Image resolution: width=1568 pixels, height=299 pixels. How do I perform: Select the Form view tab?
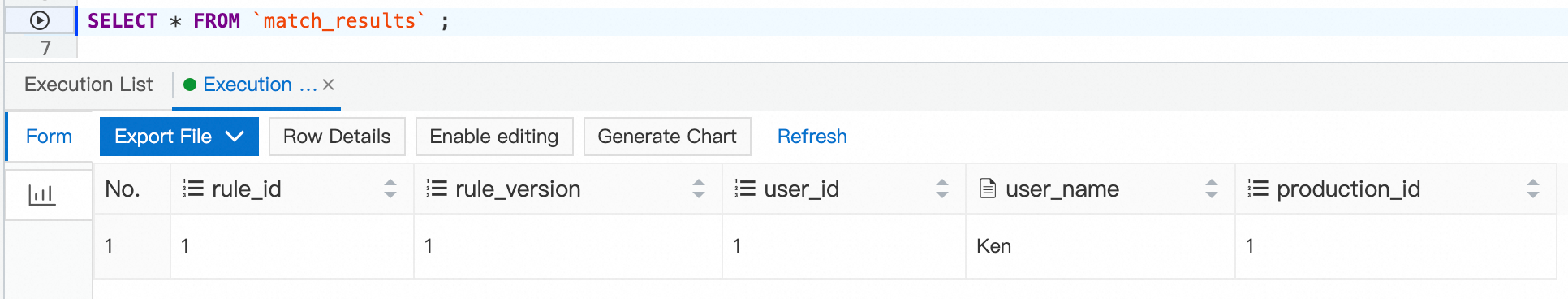[49, 136]
